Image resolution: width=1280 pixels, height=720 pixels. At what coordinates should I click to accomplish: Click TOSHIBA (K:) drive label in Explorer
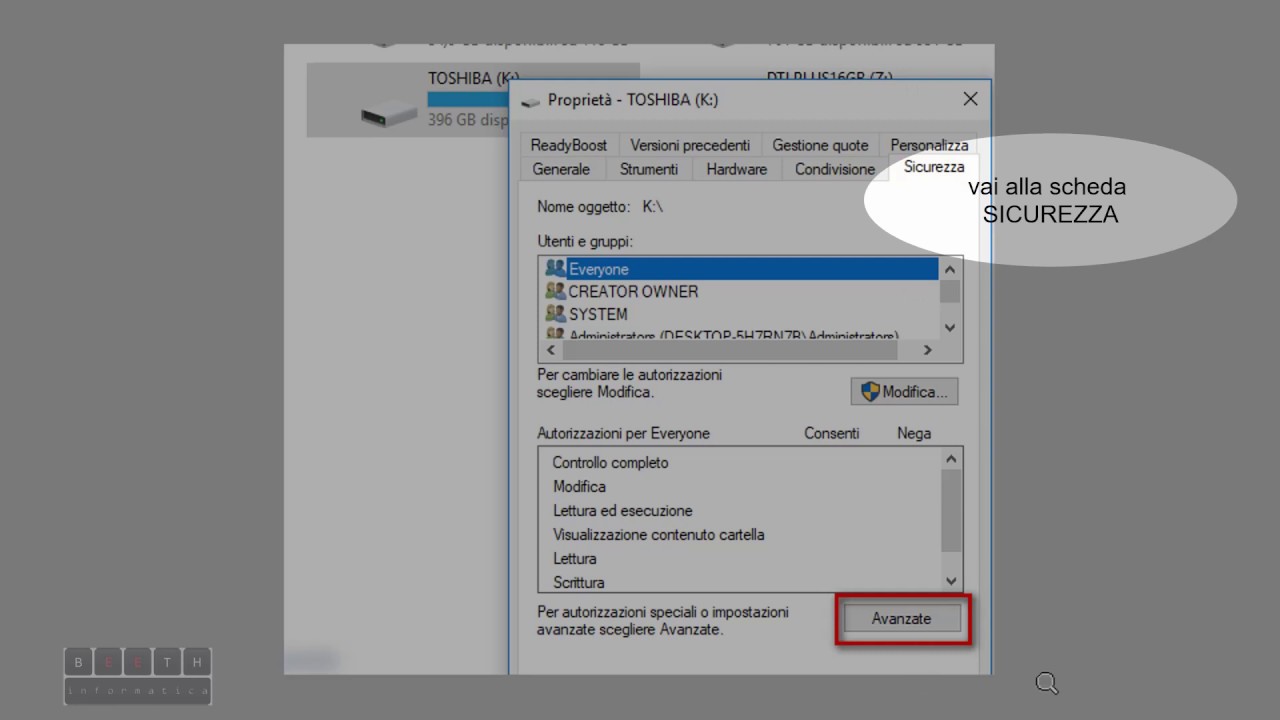(474, 78)
